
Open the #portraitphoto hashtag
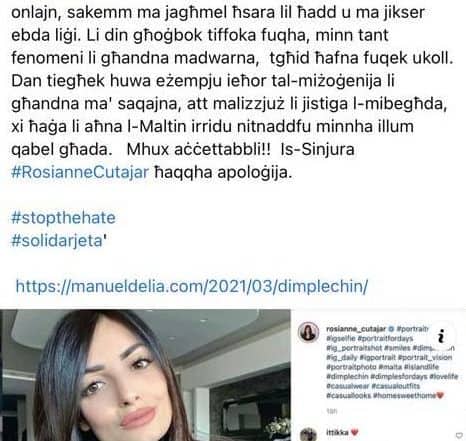click(351, 367)
